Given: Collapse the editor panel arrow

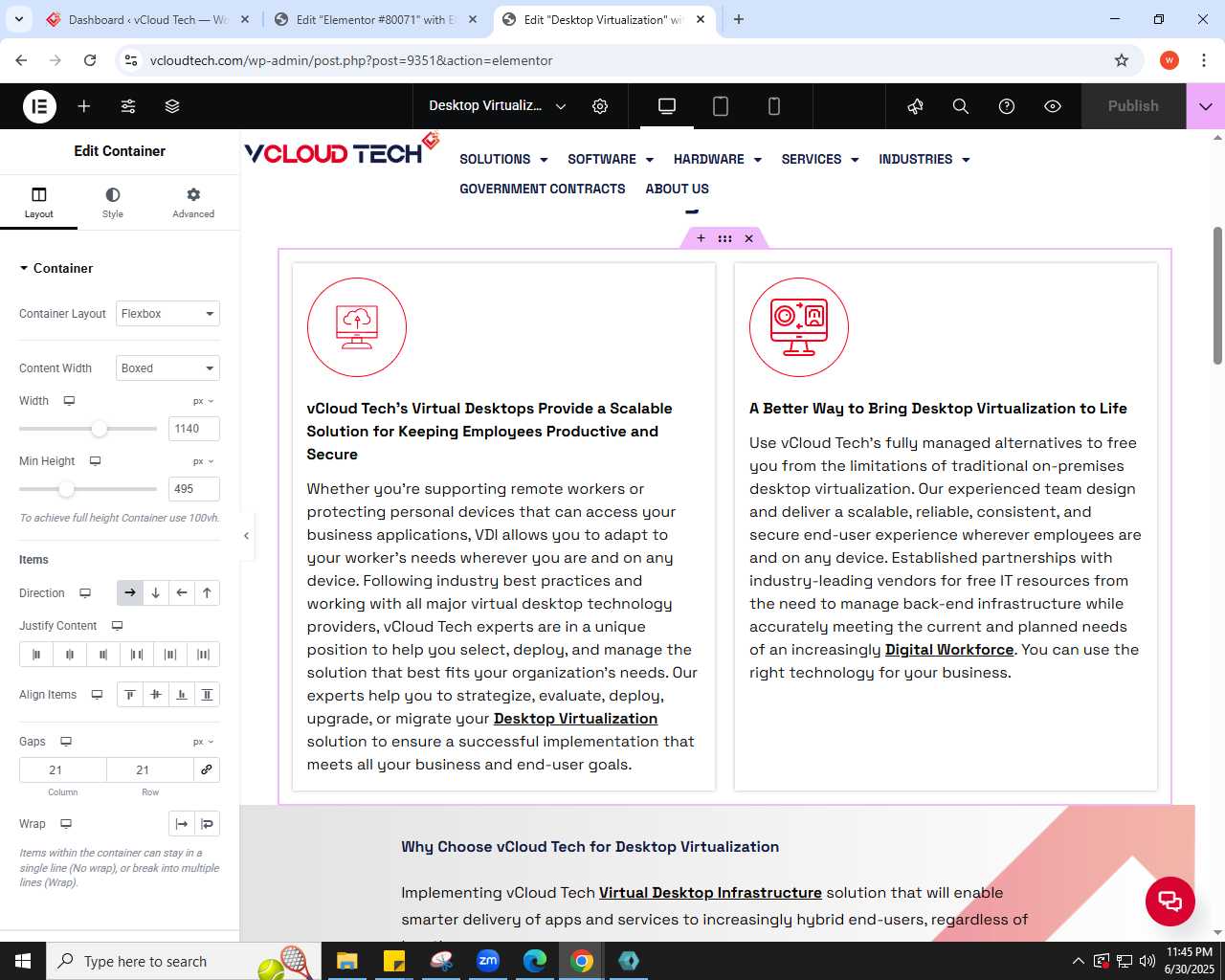Looking at the screenshot, I should [246, 536].
